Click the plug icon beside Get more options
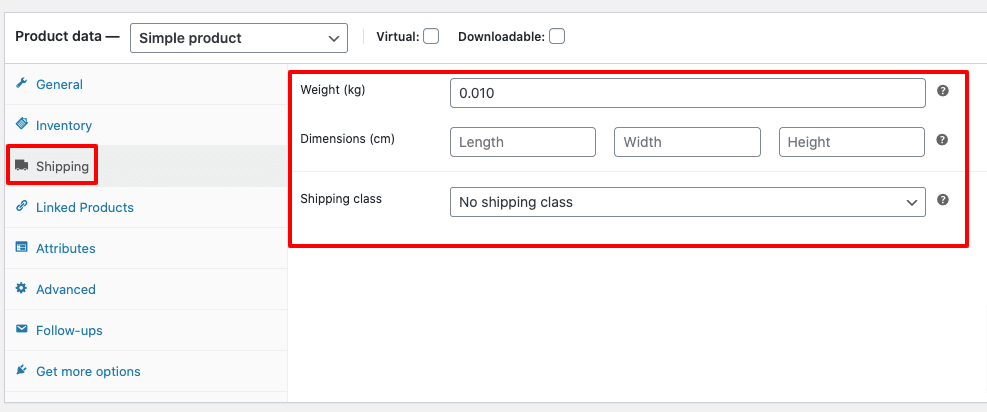 click(21, 371)
